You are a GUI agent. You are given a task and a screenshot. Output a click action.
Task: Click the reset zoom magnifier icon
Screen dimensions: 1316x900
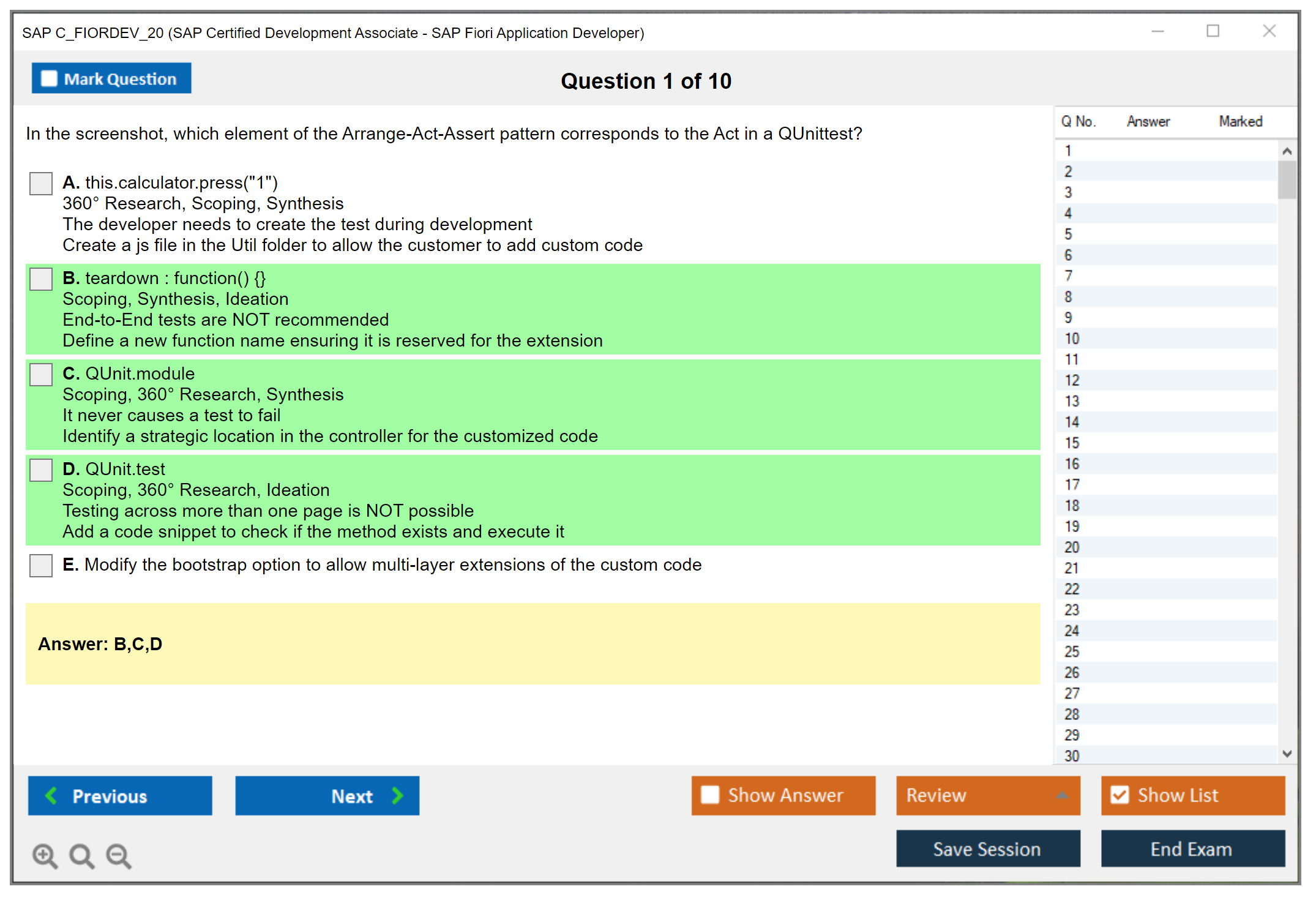(81, 855)
